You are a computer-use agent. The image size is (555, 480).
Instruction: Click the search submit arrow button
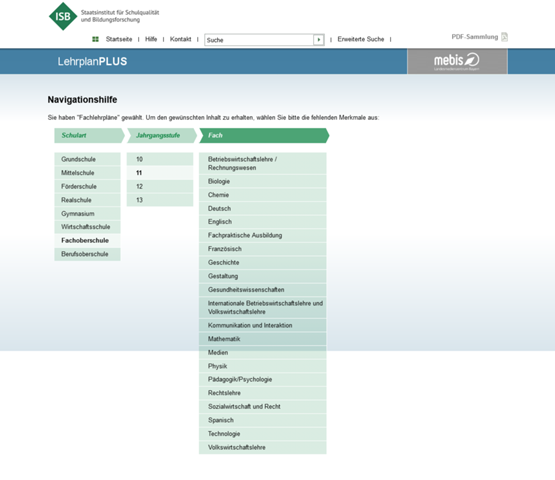pyautogui.click(x=319, y=40)
